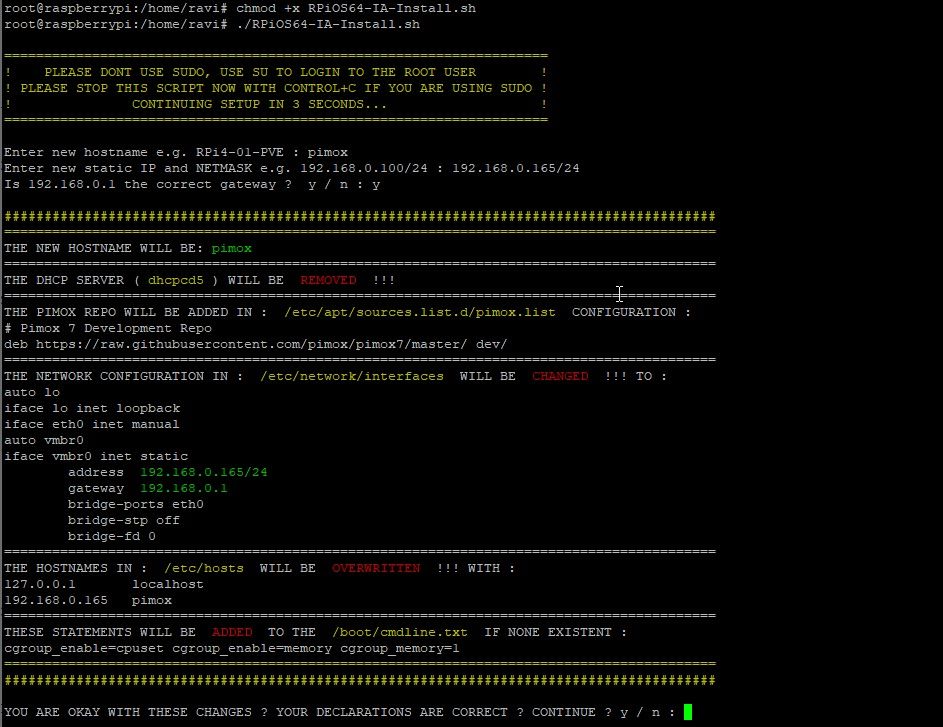
Task: Click the red ADDED statement text
Action: [231, 632]
